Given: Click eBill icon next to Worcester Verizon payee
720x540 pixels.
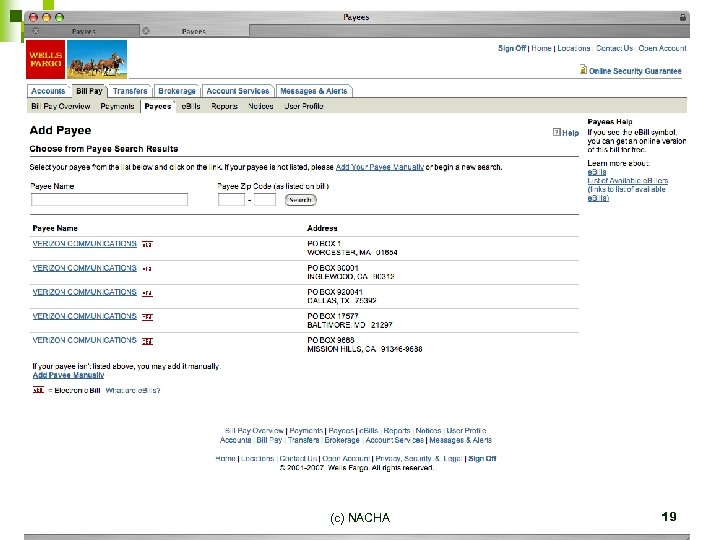Looking at the screenshot, I should point(147,244).
